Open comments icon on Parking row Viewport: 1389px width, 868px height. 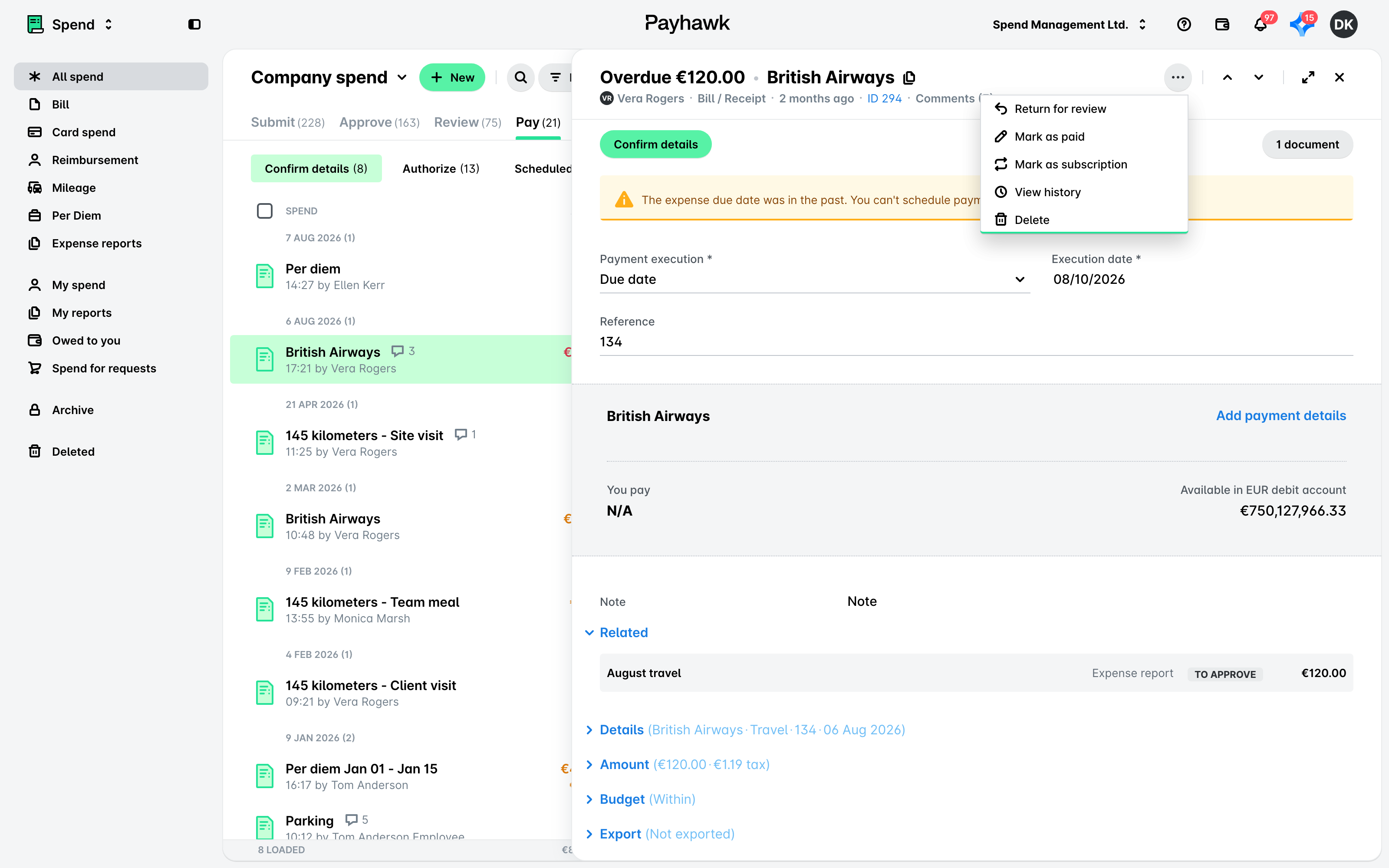point(351,819)
